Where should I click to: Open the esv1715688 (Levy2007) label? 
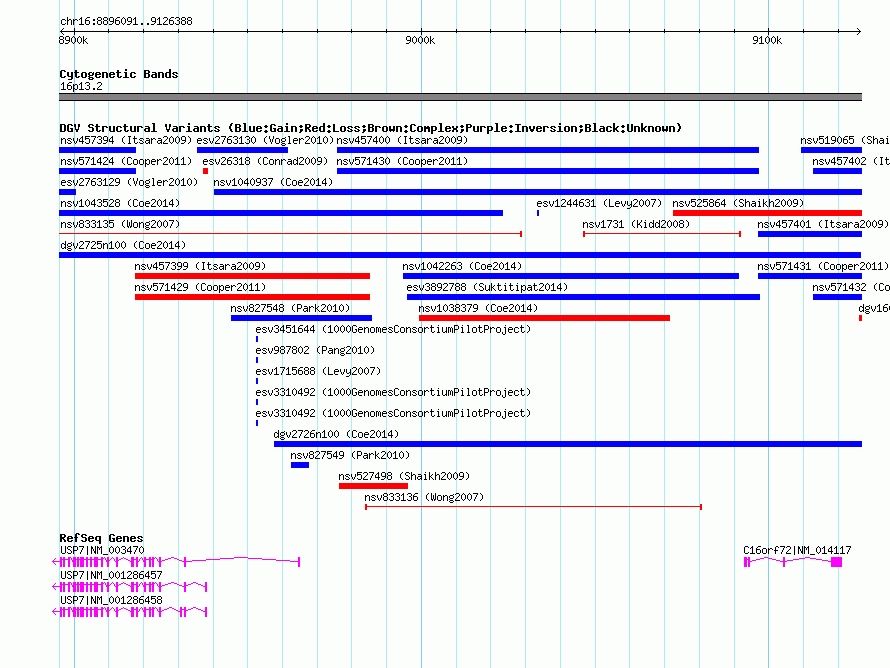318,371
